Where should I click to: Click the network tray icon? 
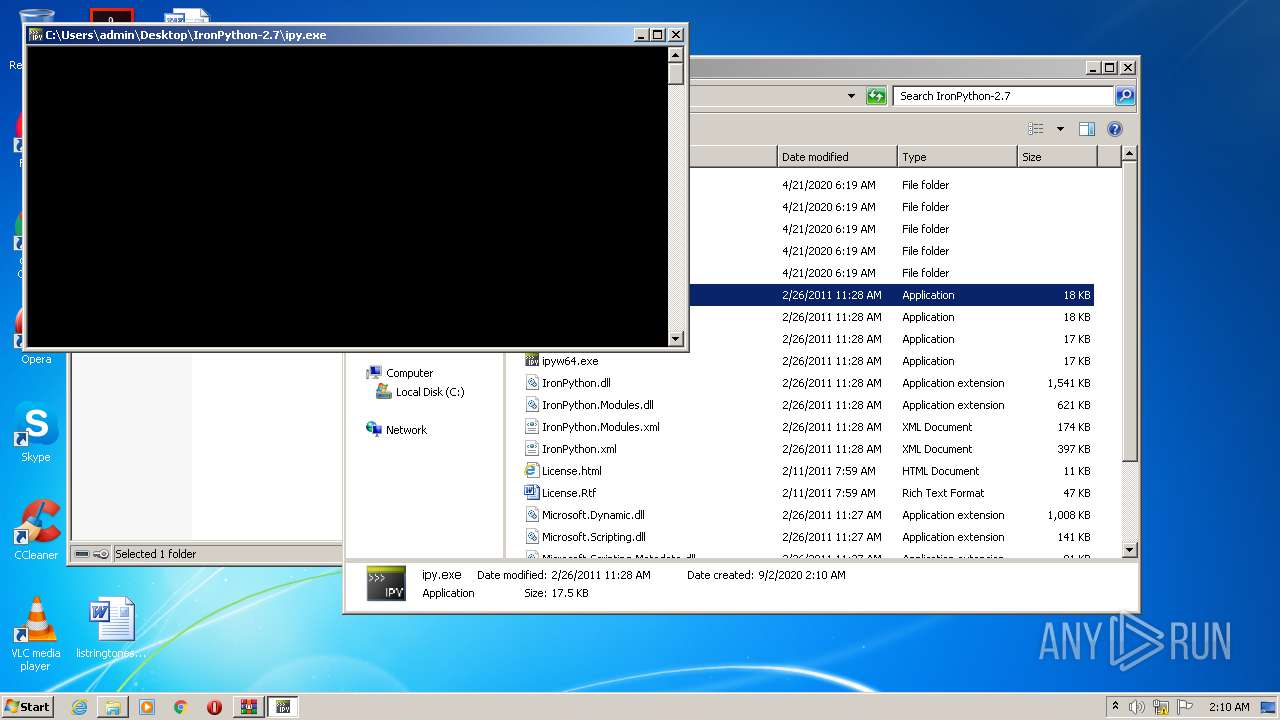click(x=1161, y=707)
